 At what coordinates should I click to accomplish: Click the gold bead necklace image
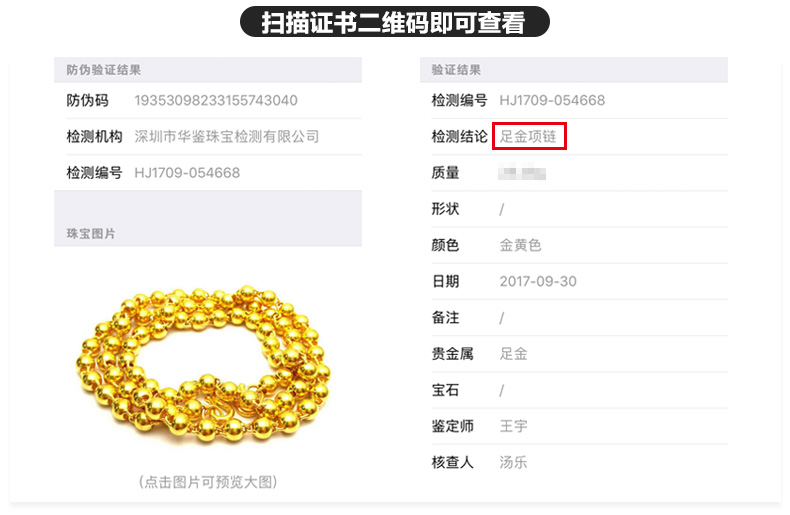204,366
